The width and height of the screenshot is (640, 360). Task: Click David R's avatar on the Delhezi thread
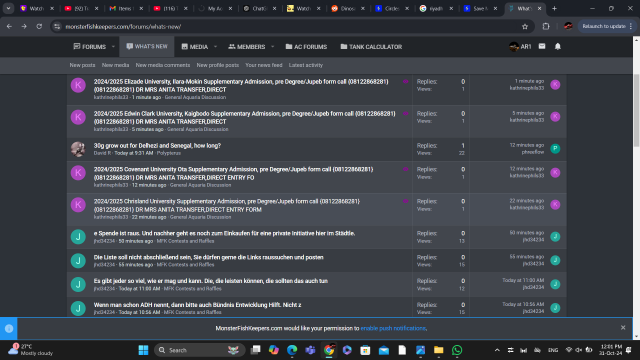(78, 149)
